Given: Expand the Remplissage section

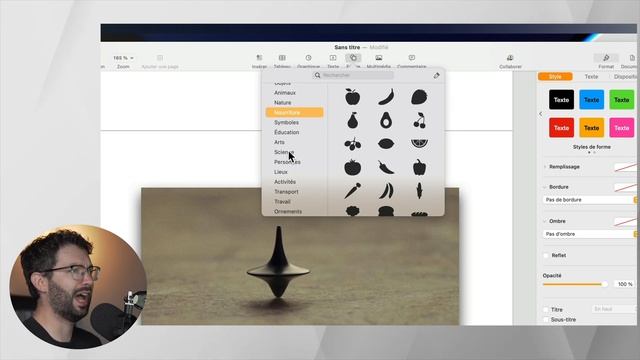Looking at the screenshot, I should (545, 167).
